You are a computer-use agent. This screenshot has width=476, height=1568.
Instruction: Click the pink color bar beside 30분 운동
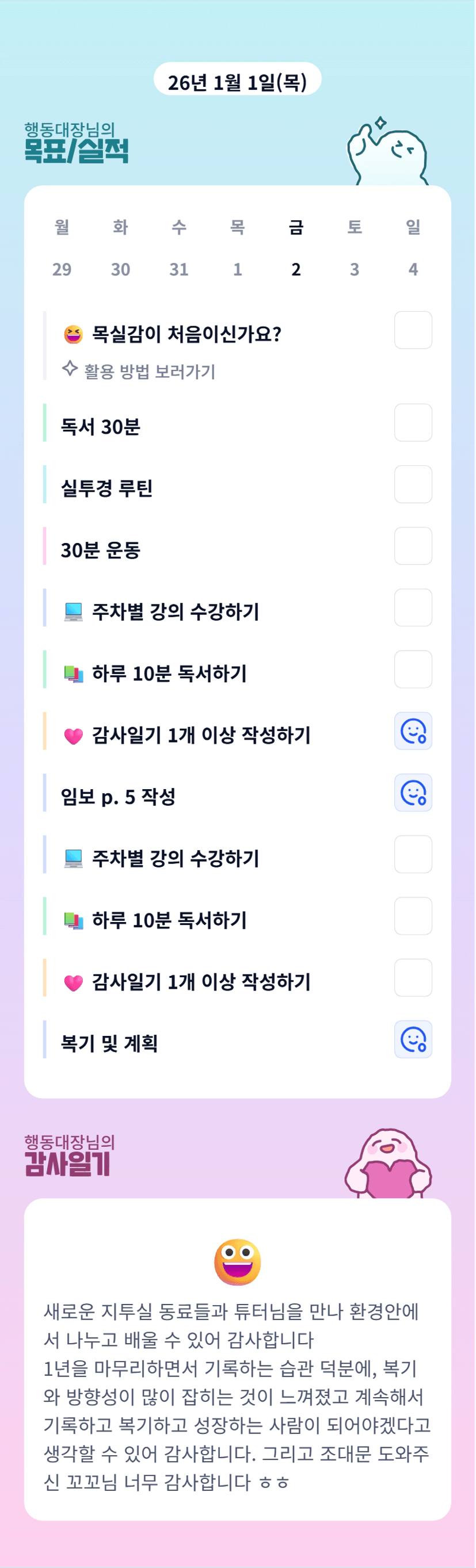45,546
